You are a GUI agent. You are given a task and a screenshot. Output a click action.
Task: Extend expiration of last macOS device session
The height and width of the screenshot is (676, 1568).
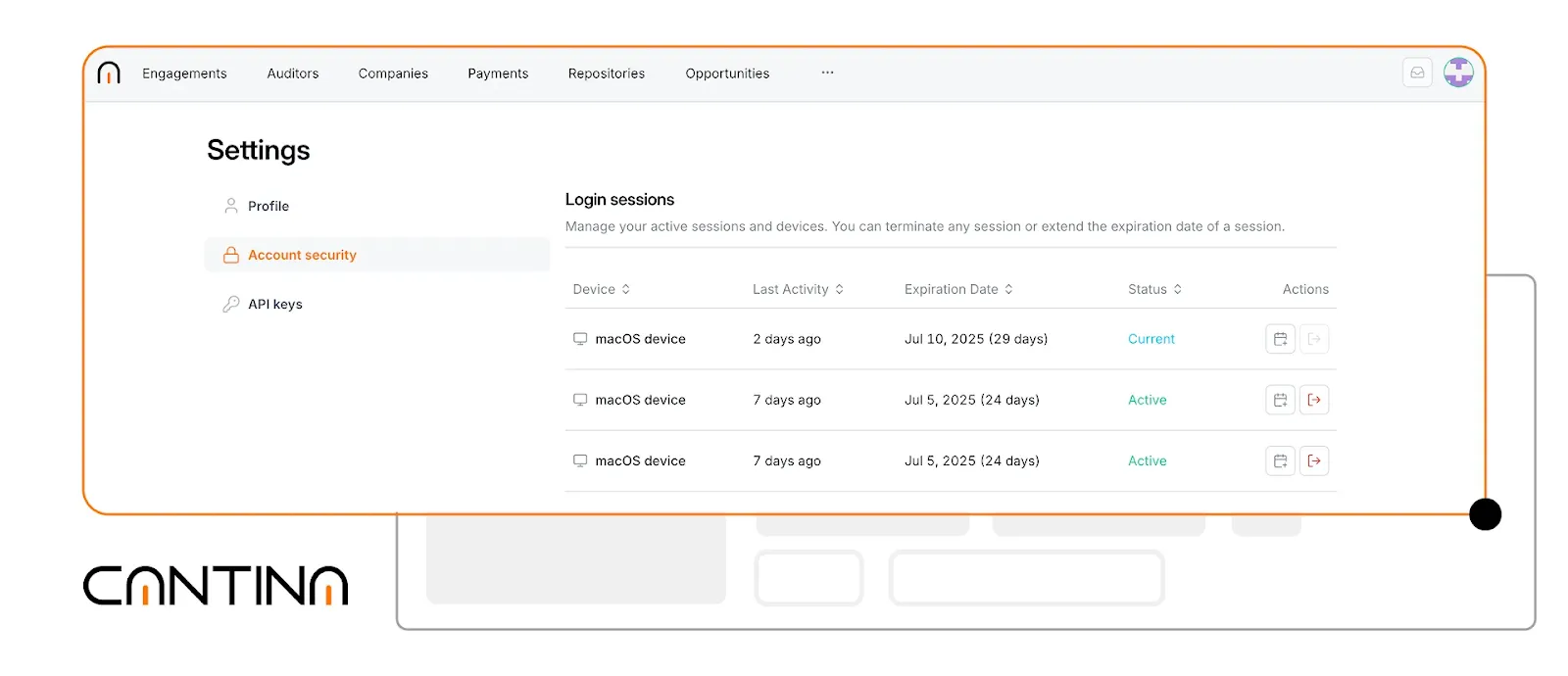pyautogui.click(x=1280, y=460)
